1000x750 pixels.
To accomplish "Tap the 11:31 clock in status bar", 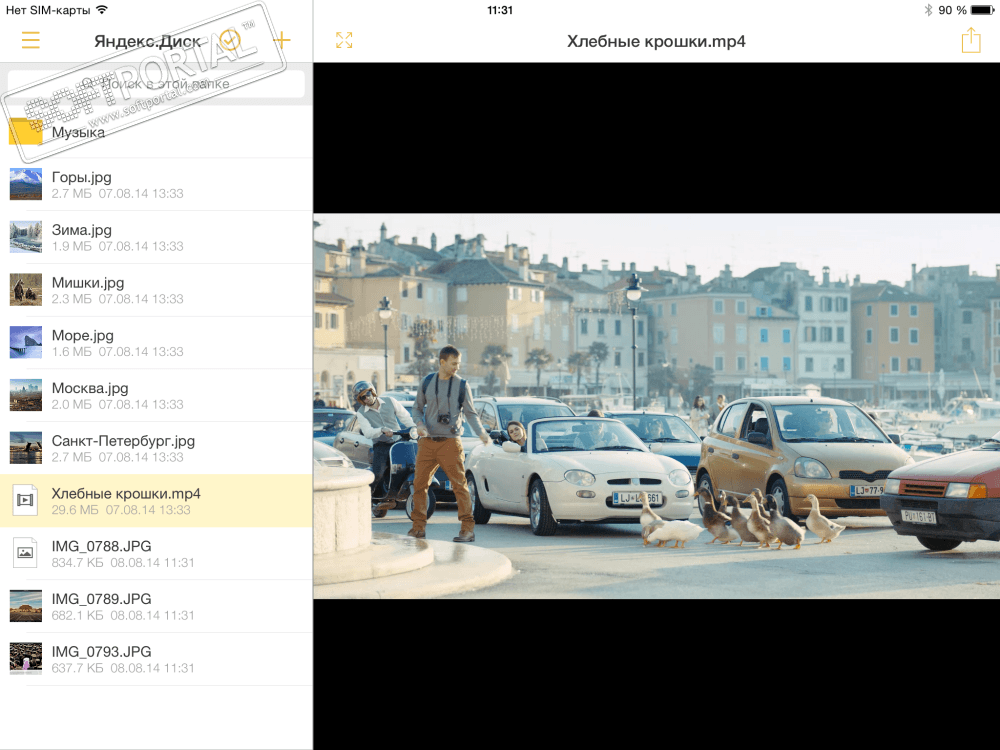I will [x=499, y=10].
